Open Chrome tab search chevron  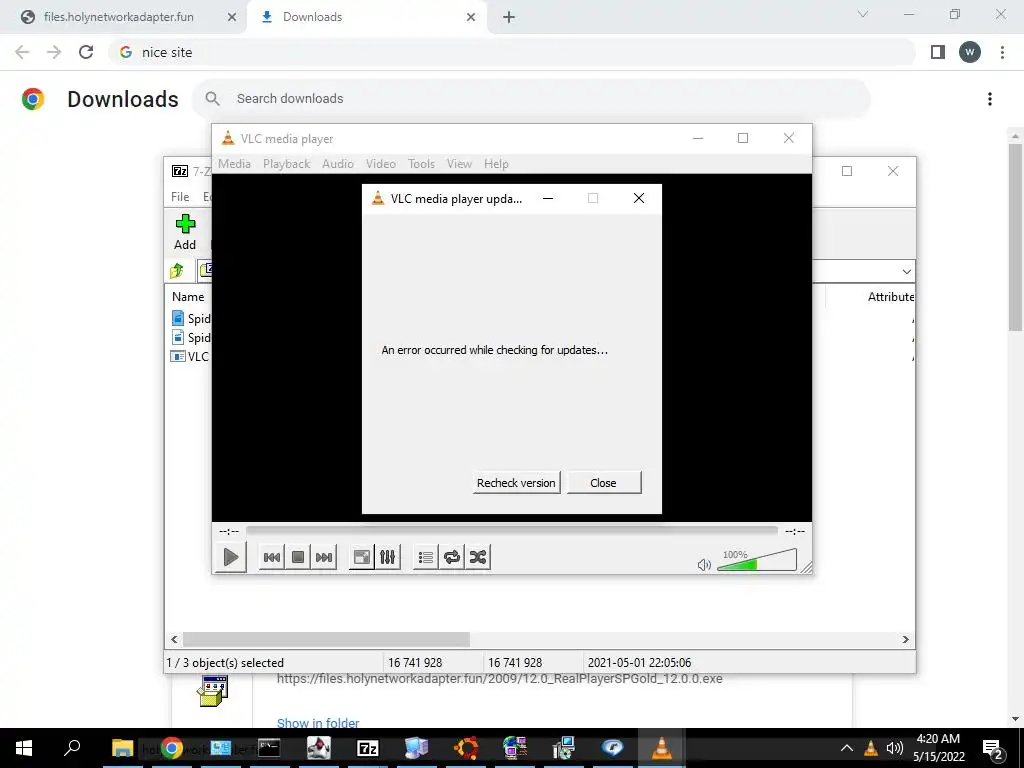[x=863, y=14]
